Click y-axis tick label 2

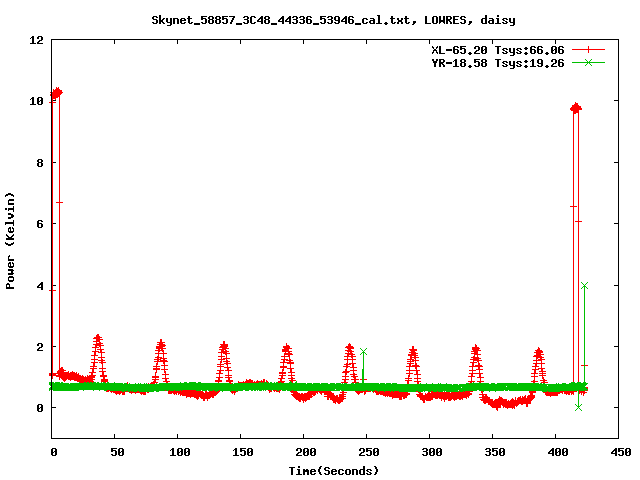click(x=40, y=347)
